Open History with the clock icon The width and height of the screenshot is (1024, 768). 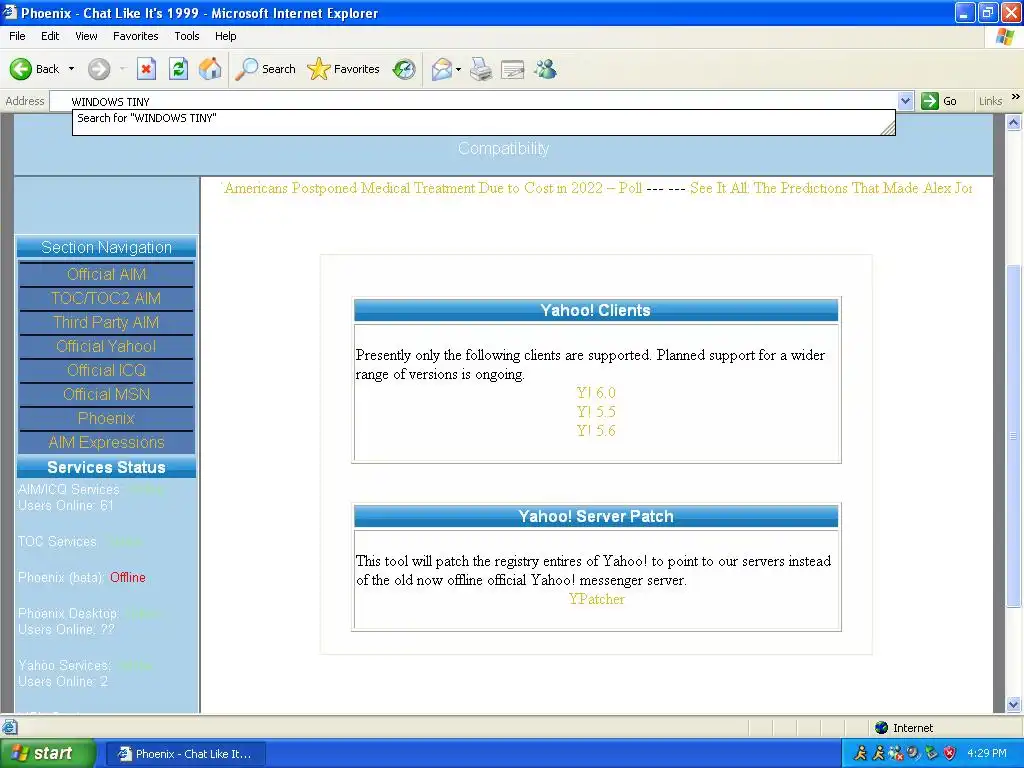(404, 69)
